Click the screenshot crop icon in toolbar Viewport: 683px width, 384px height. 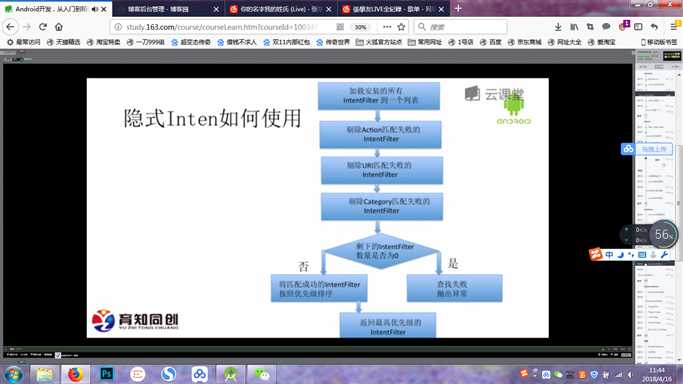(x=590, y=27)
